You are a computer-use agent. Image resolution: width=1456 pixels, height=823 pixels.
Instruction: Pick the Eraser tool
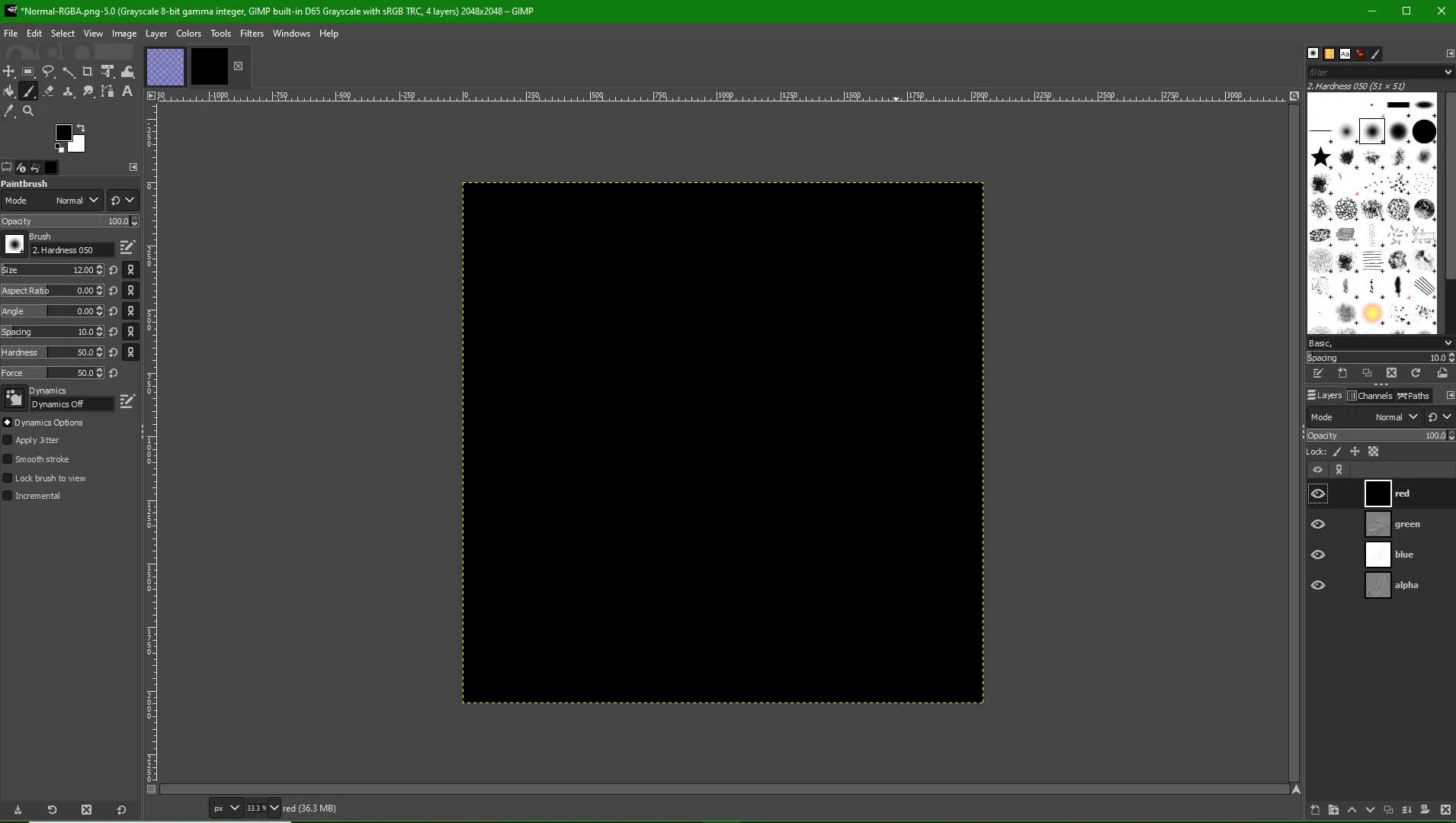point(48,92)
